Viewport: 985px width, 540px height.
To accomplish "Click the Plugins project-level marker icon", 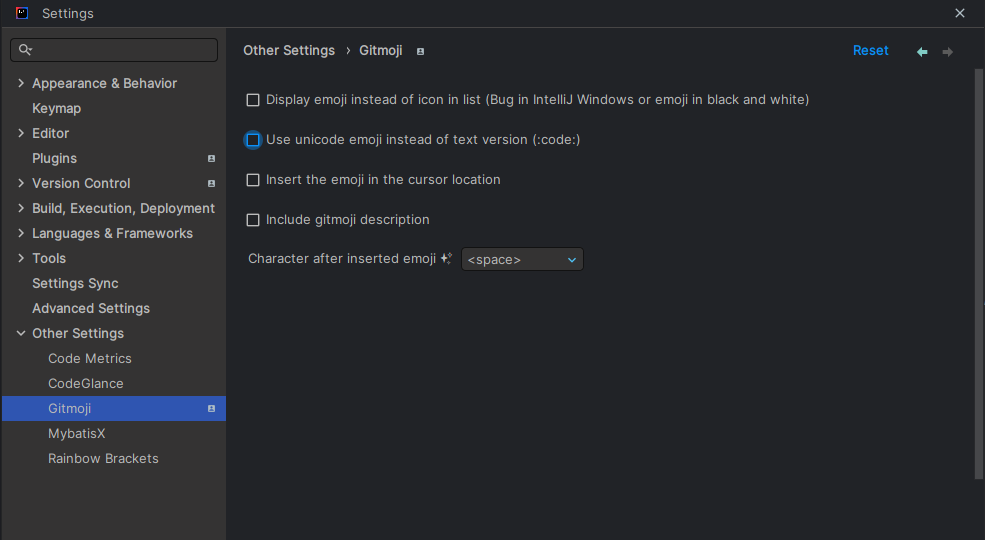I will click(x=211, y=159).
